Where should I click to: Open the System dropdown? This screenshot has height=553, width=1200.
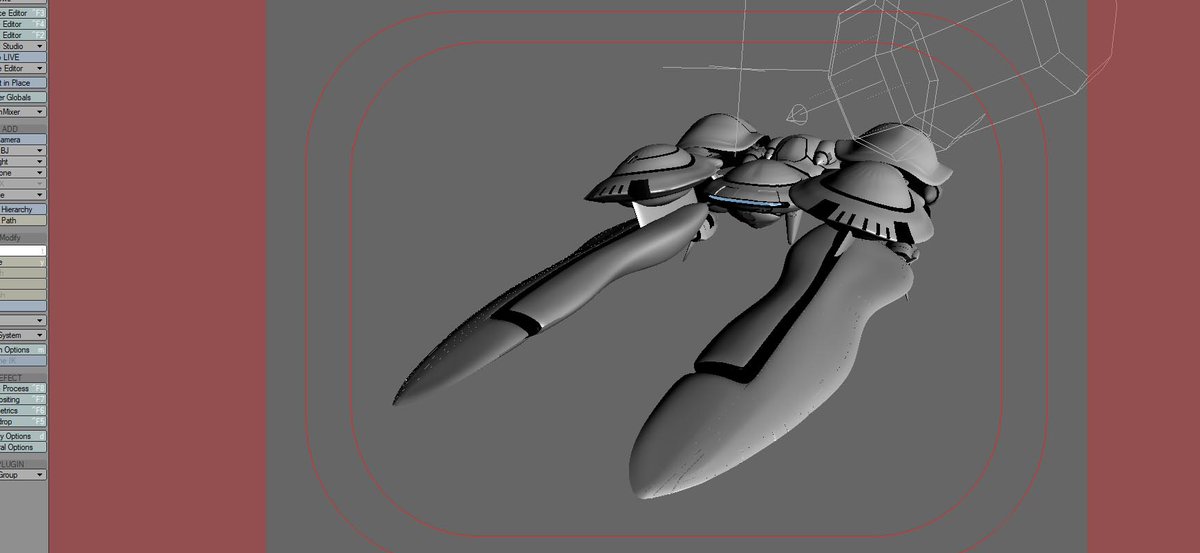(x=22, y=335)
